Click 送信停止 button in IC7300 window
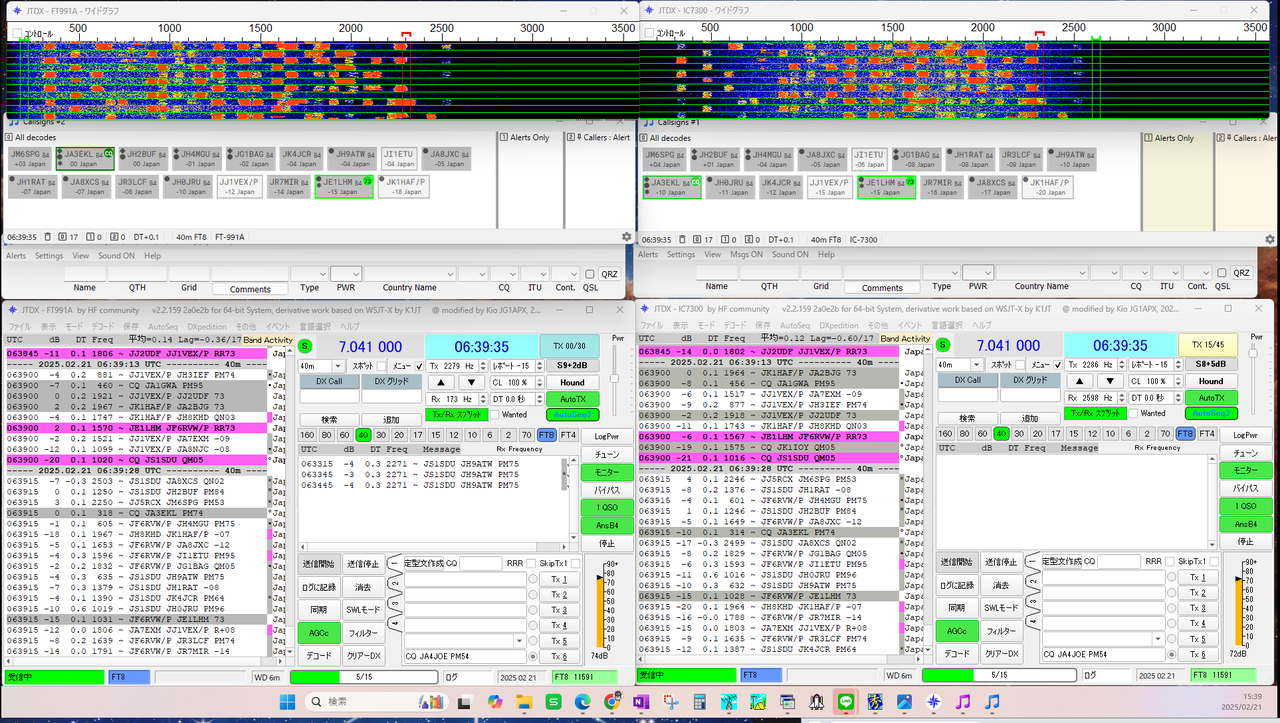This screenshot has width=1280, height=723. [1003, 563]
